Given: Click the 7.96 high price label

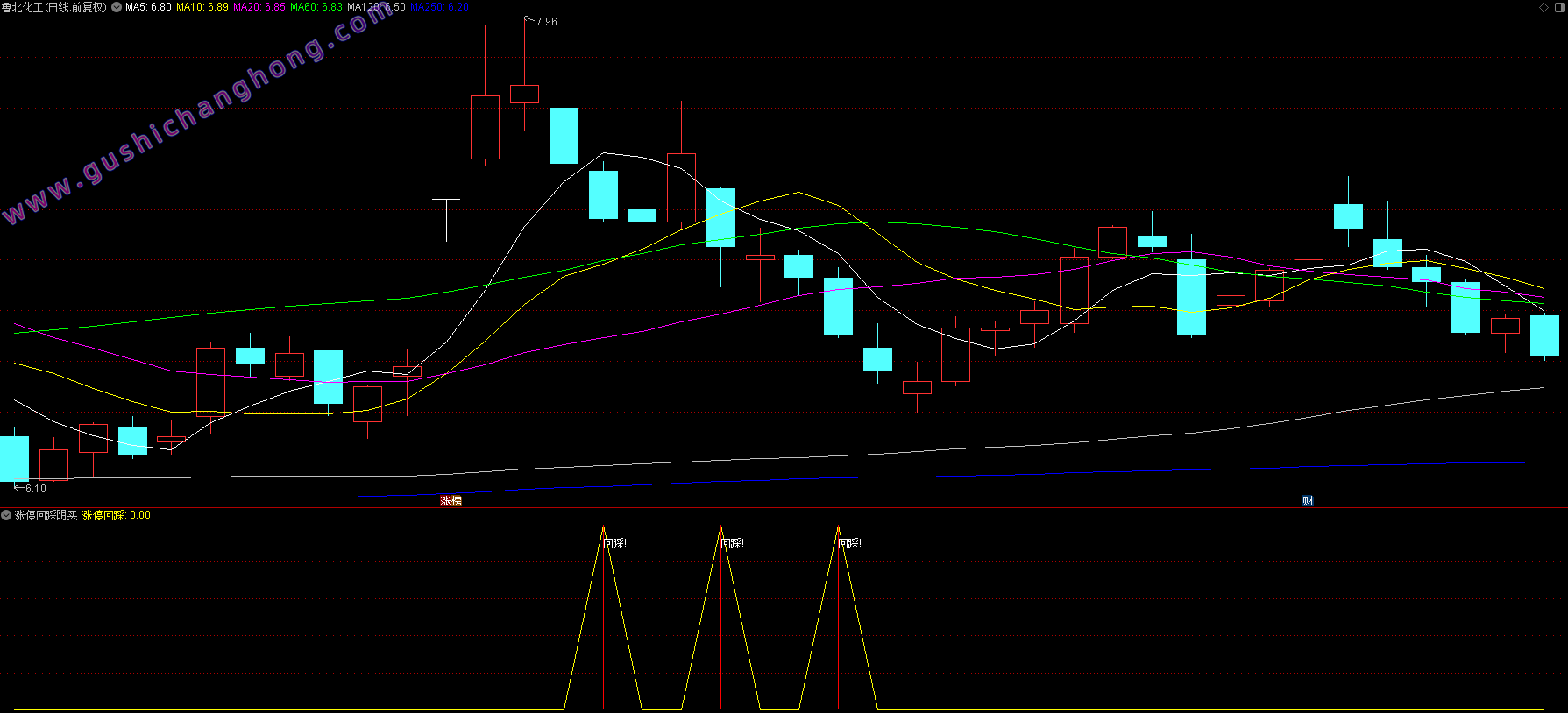Looking at the screenshot, I should [x=546, y=22].
